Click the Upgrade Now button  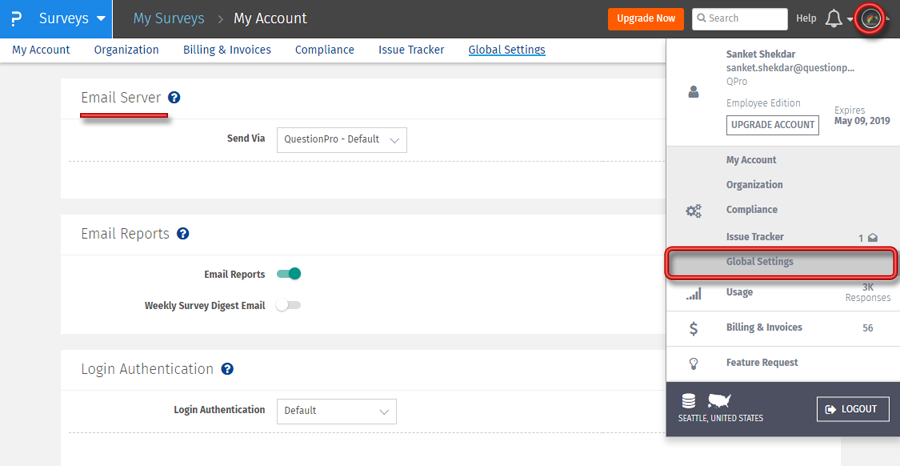click(x=645, y=19)
